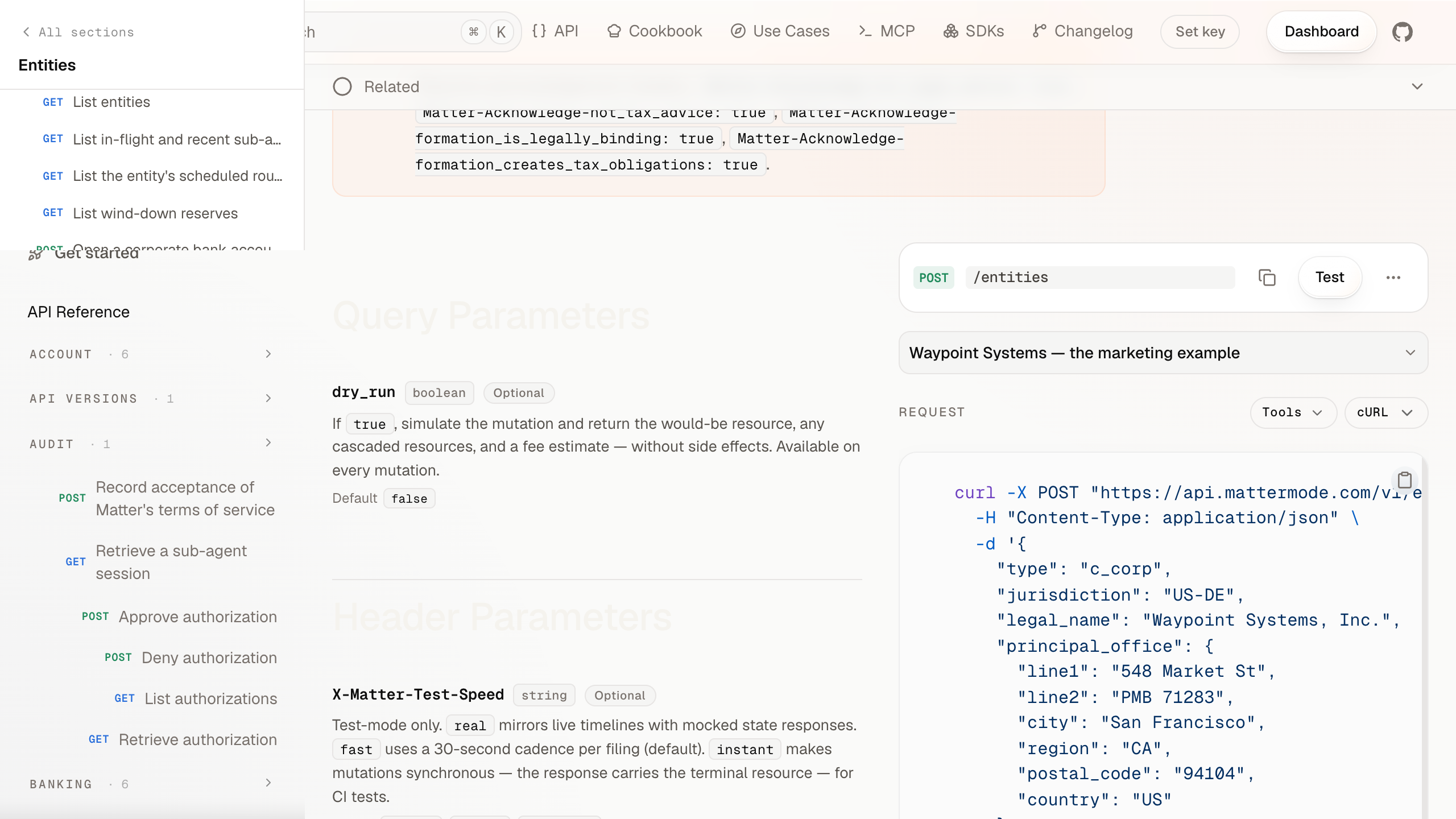Click the Command key shortcut badge
This screenshot has height=819, width=1456.
[473, 32]
